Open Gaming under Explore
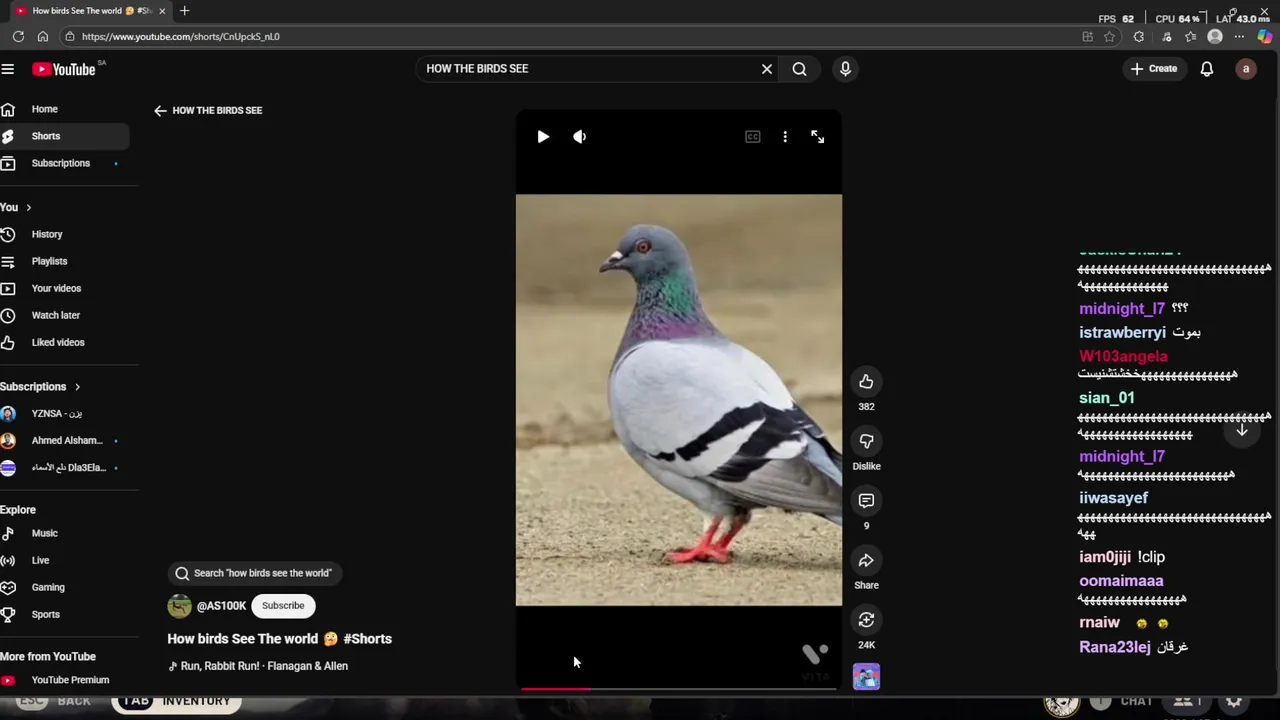The width and height of the screenshot is (1280, 720). (64, 587)
